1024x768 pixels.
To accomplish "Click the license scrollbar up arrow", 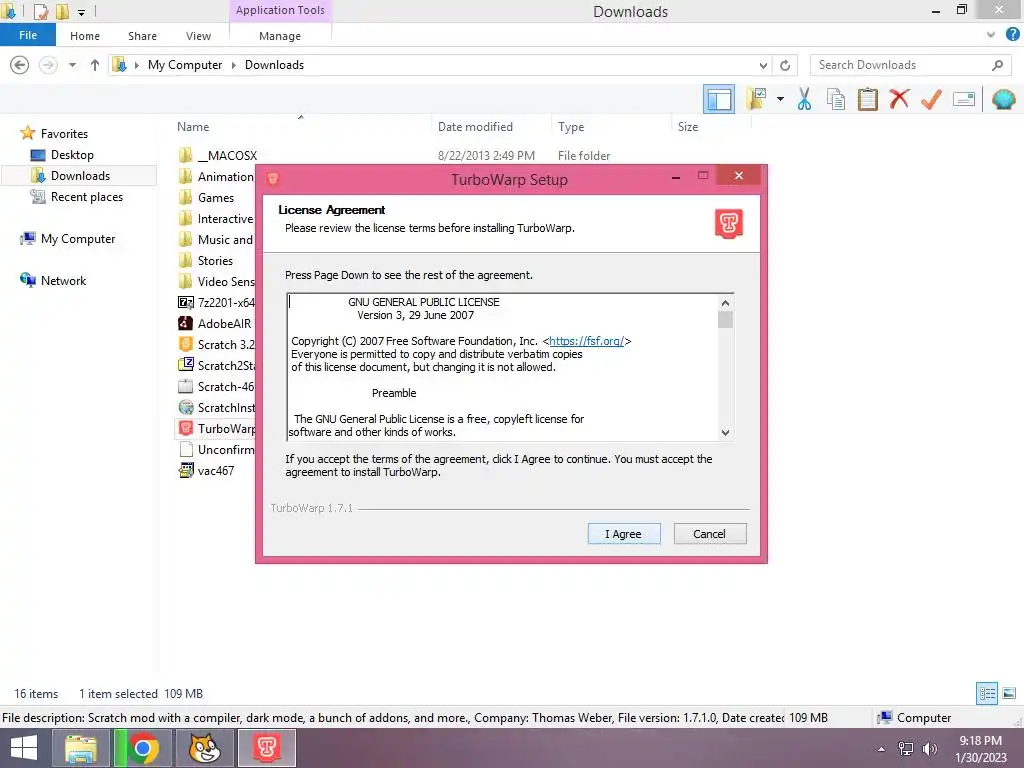I will (x=725, y=302).
